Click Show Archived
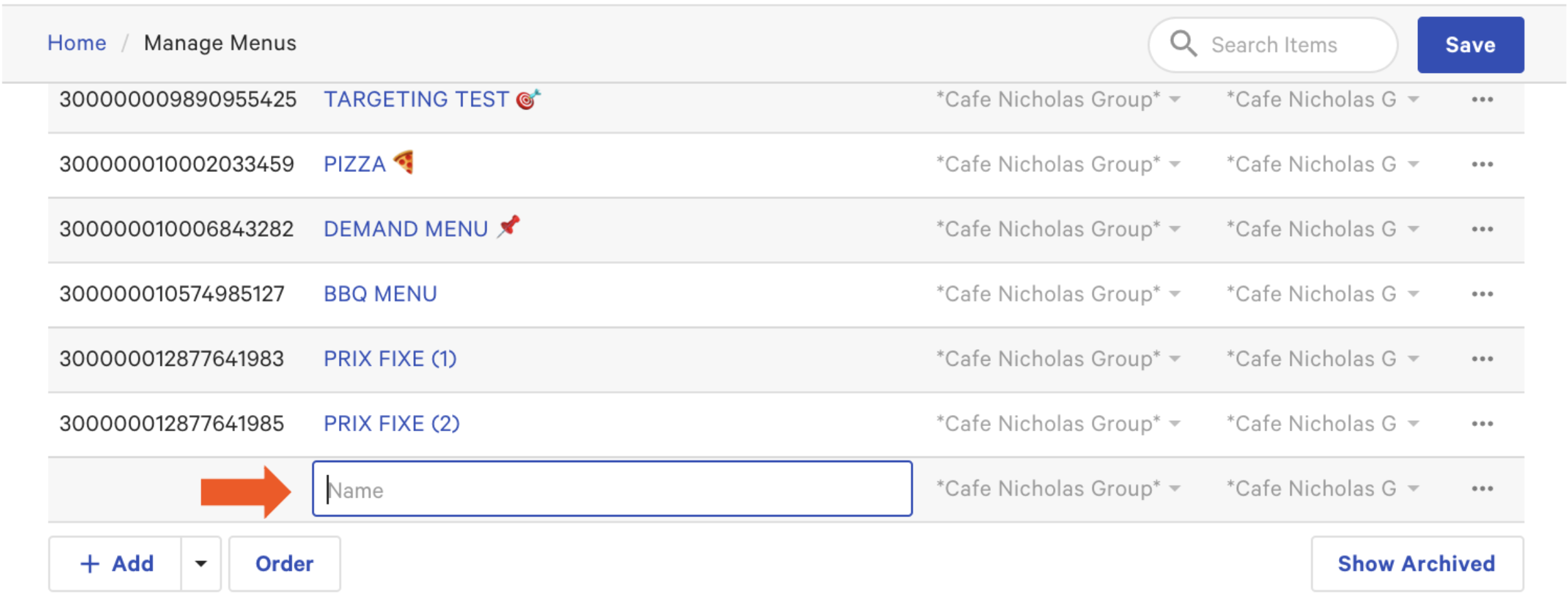This screenshot has height=596, width=1568. coord(1416,563)
